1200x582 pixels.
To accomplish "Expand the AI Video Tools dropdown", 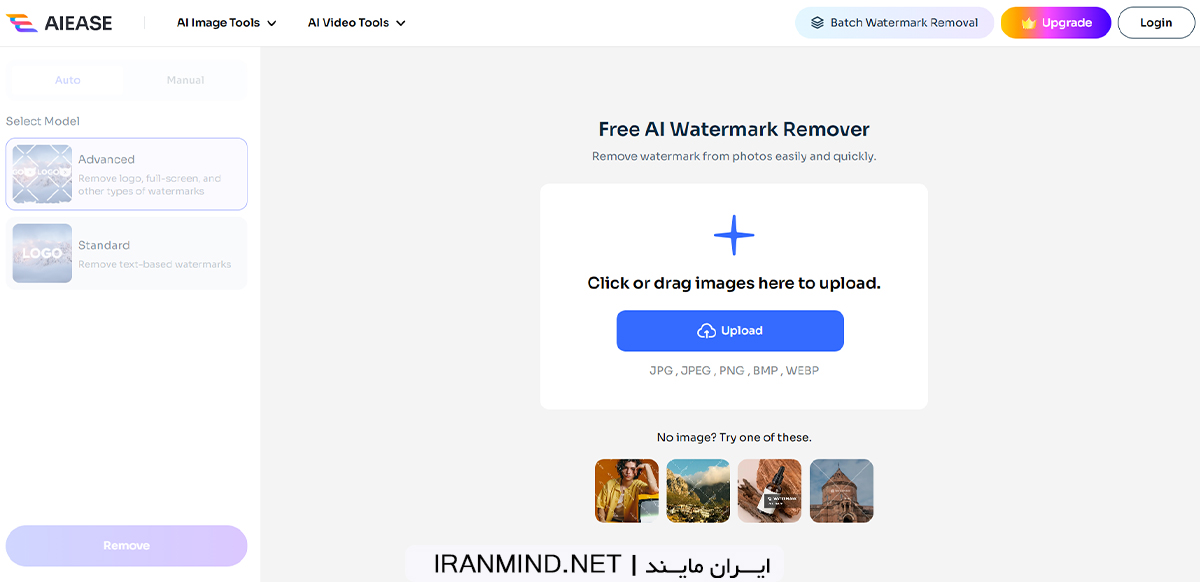I will [x=357, y=23].
